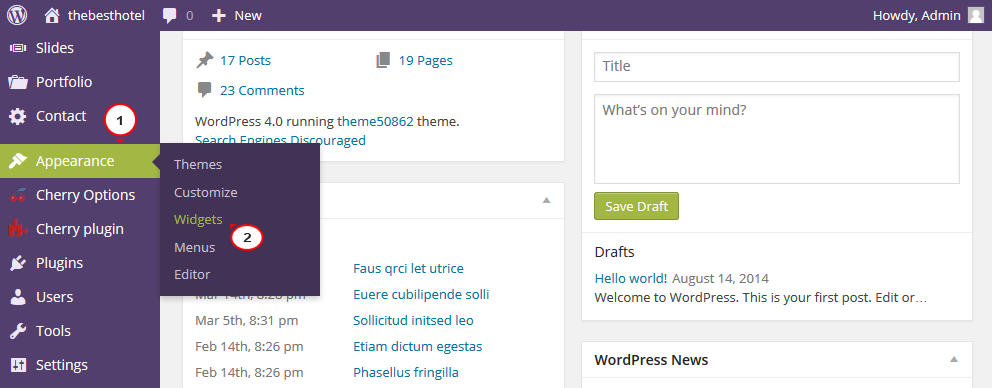Focus the What's on your mind textarea
992x388 pixels.
point(777,139)
